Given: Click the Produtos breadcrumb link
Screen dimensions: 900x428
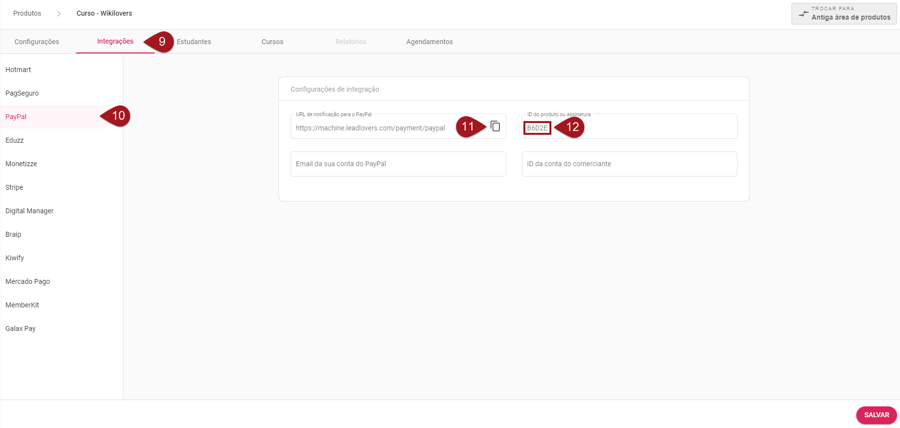Looking at the screenshot, I should coord(27,14).
